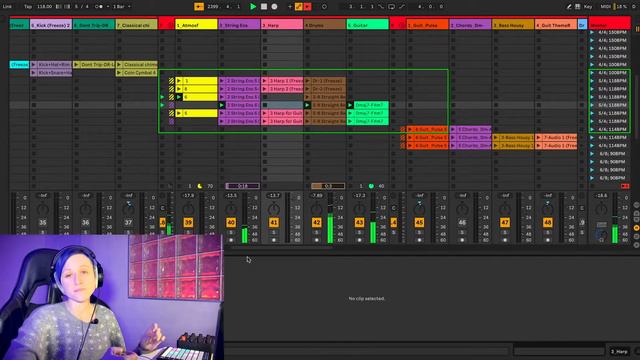The image size is (640, 360).
Task: Toggle the Punch-In switch
Action: (381, 7)
